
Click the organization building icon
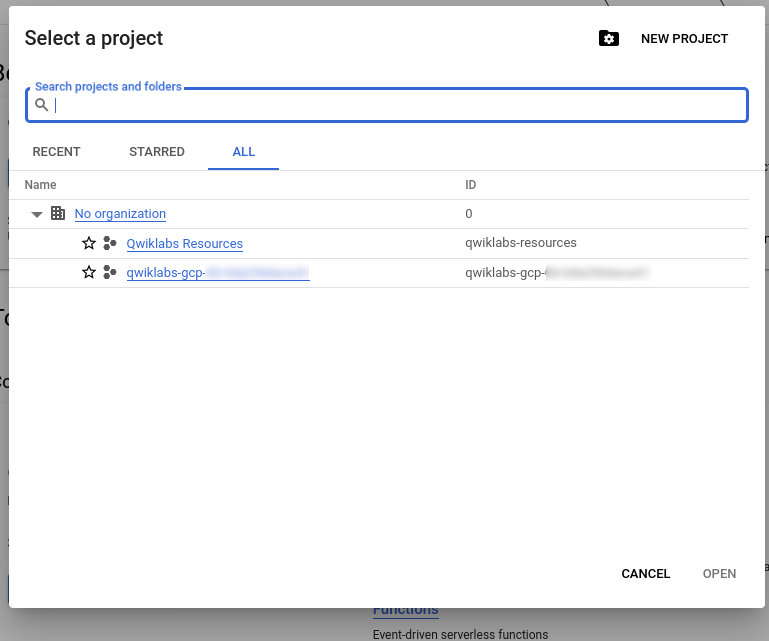click(x=58, y=213)
